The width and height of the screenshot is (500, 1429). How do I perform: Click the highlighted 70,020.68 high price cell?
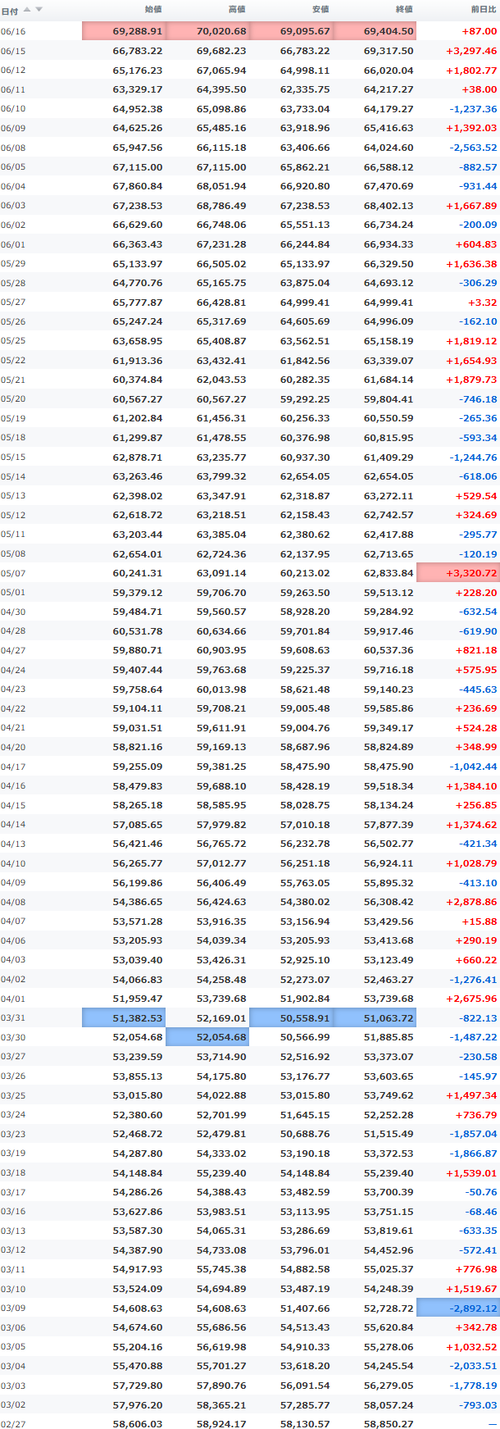[207, 32]
